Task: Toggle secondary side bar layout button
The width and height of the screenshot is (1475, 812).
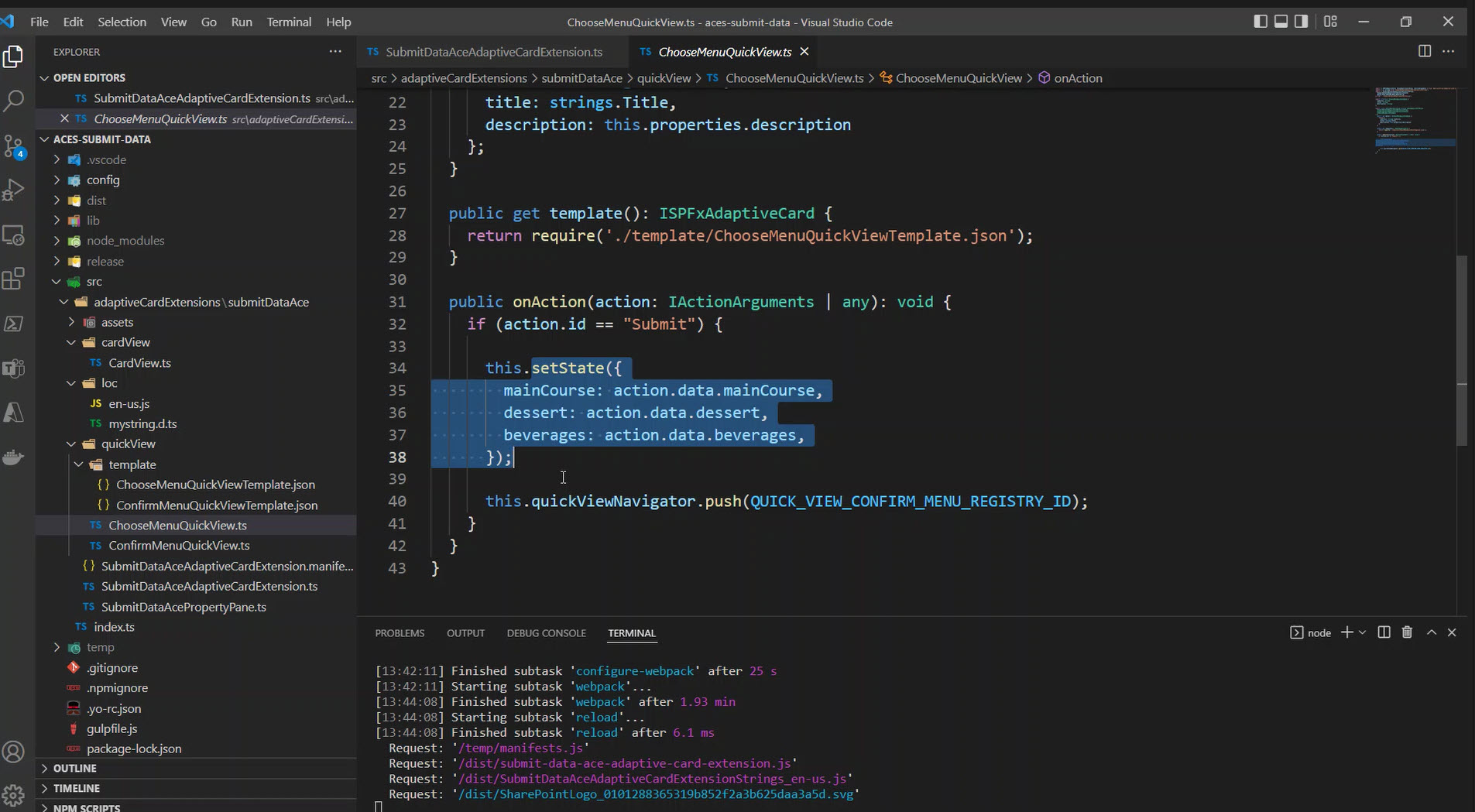Action: [x=1302, y=22]
